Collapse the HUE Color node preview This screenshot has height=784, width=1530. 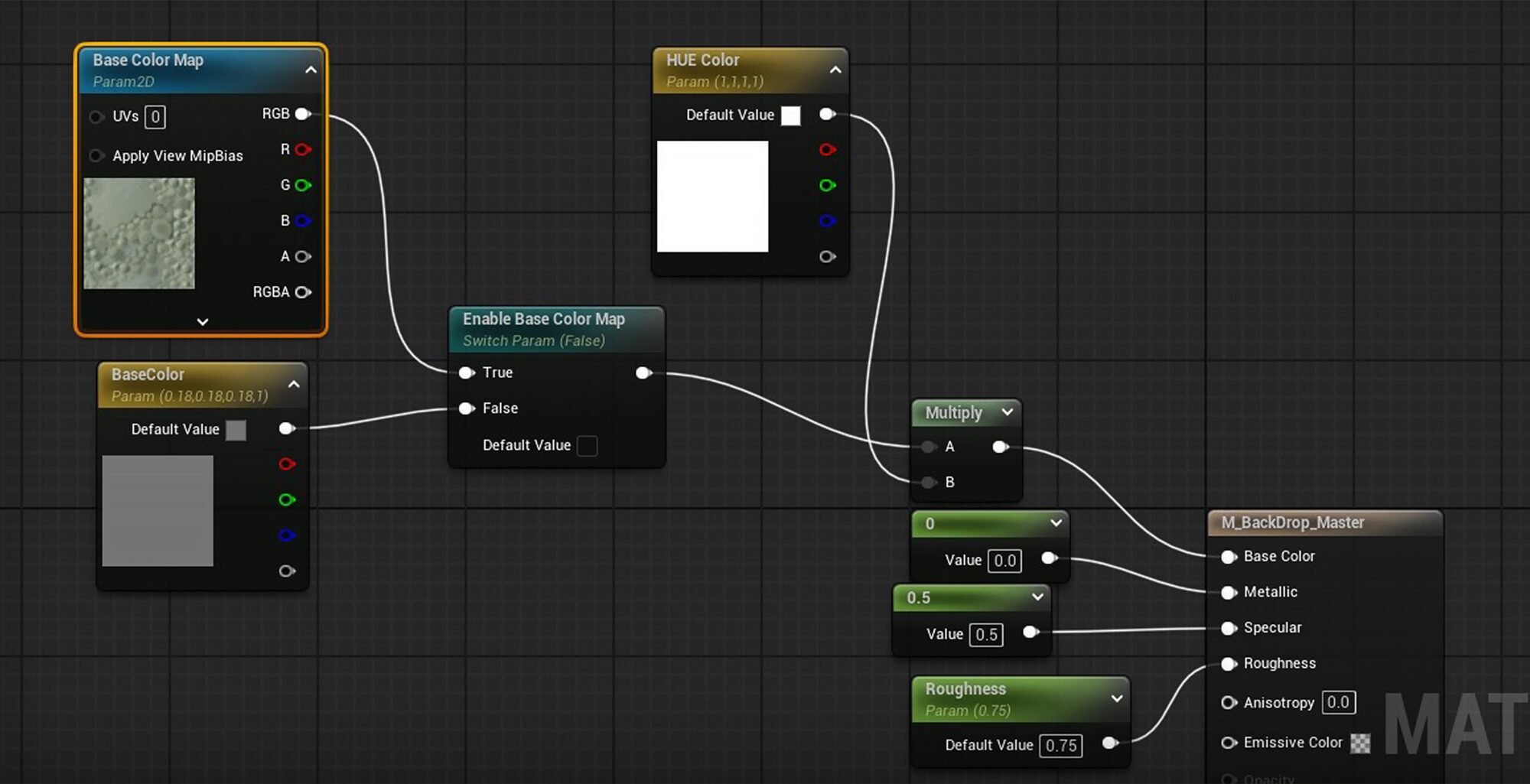point(835,70)
